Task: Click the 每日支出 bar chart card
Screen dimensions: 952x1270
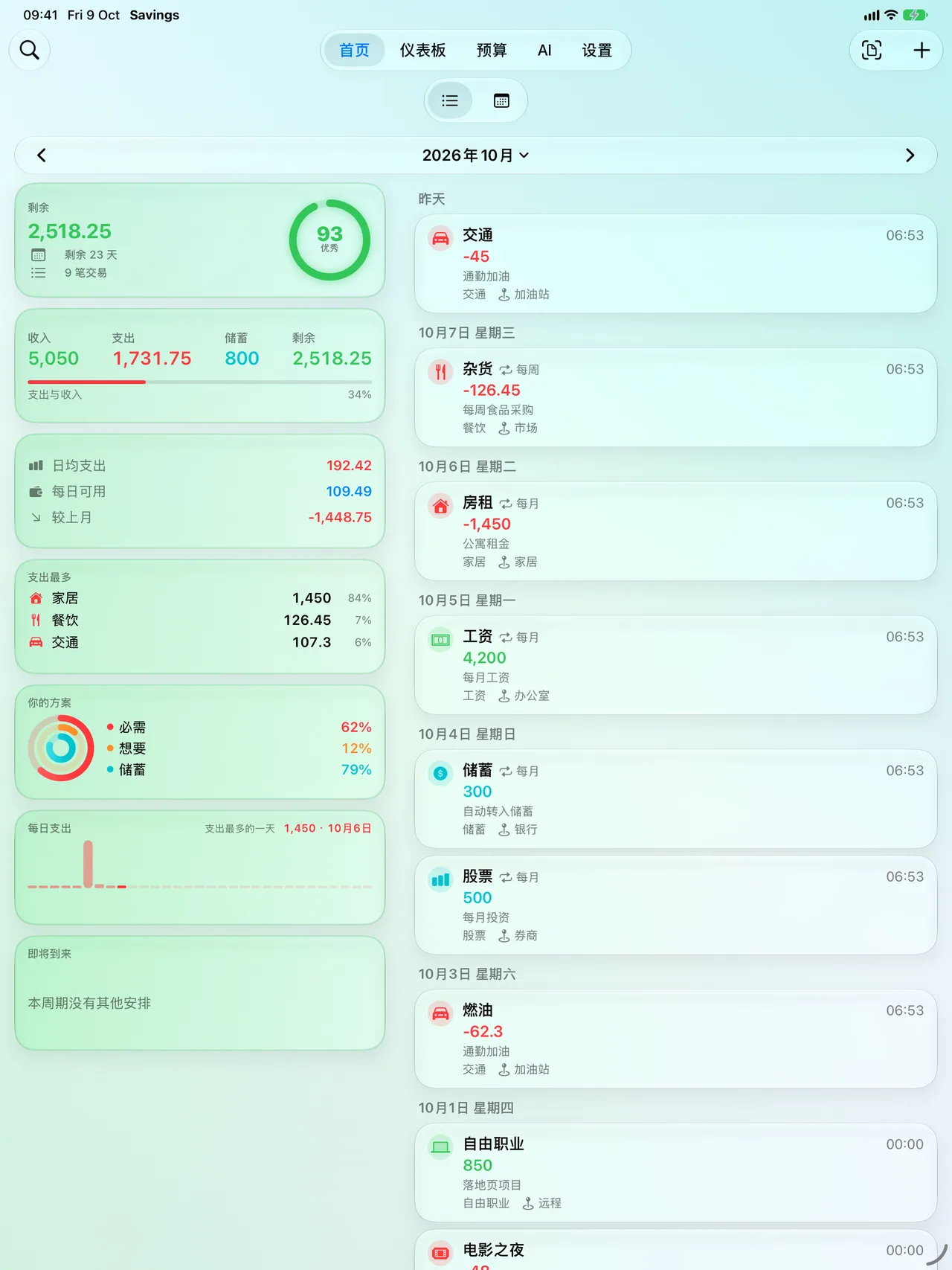Action: [x=200, y=867]
